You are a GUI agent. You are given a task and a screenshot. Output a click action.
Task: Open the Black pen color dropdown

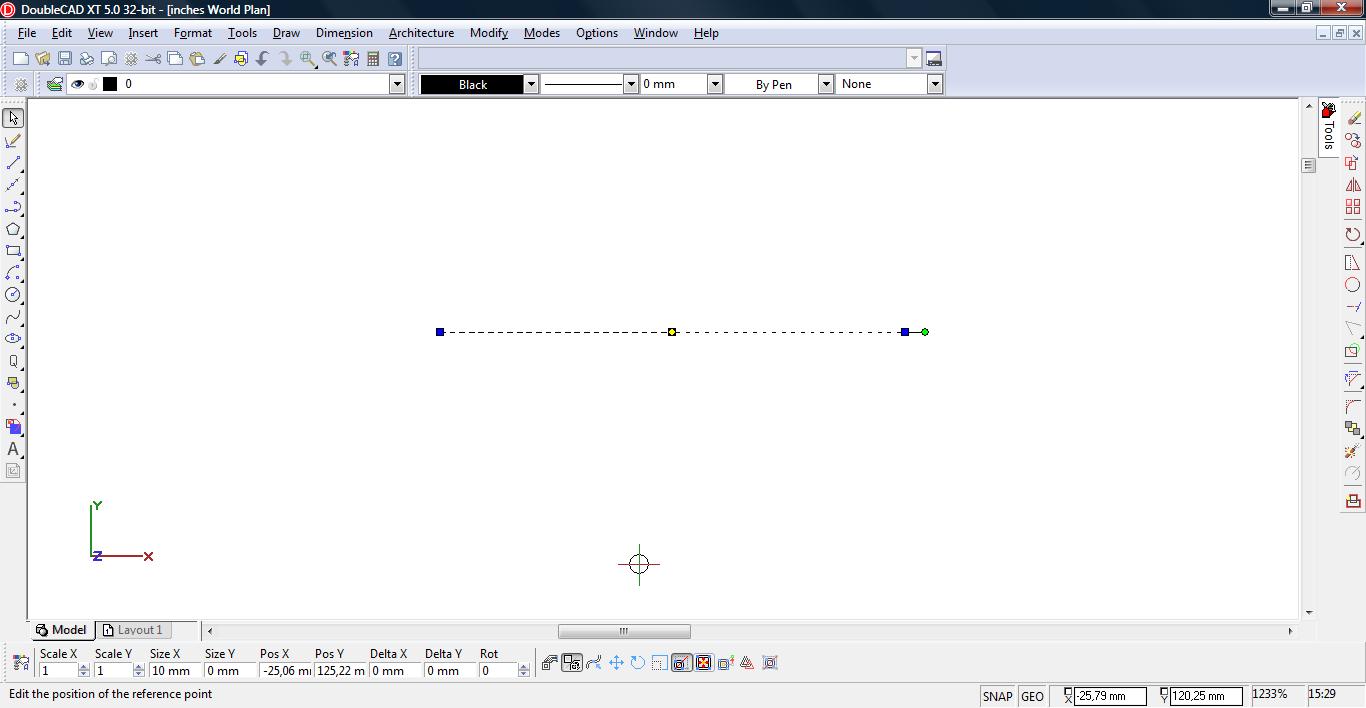pyautogui.click(x=531, y=84)
